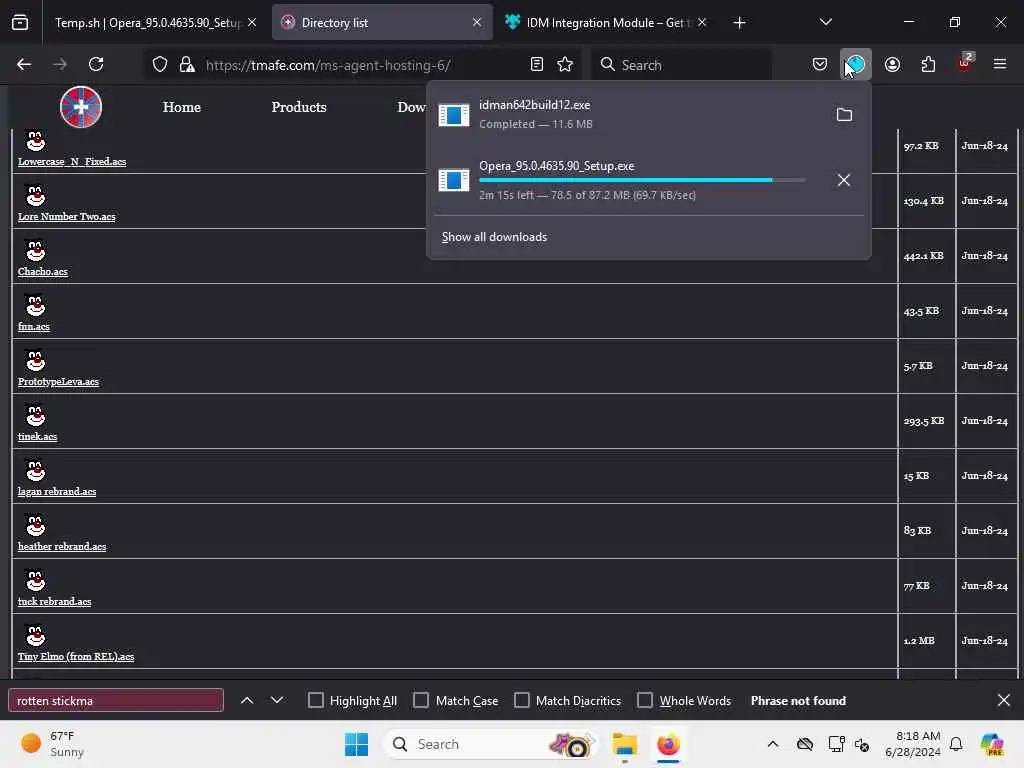Viewport: 1024px width, 768px height.
Task: Open fun.acs file link
Action: click(34, 327)
